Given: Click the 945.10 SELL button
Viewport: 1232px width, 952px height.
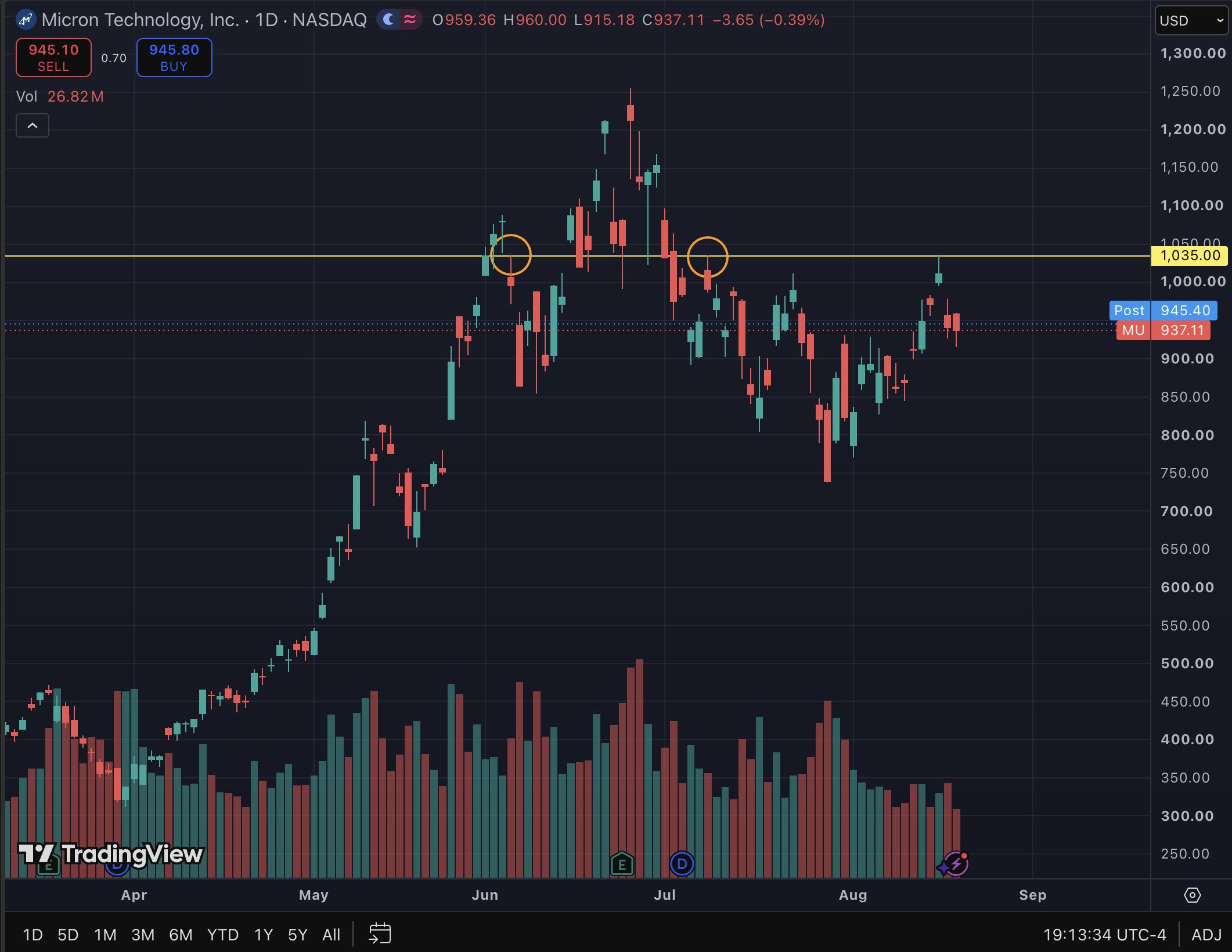Looking at the screenshot, I should [53, 57].
